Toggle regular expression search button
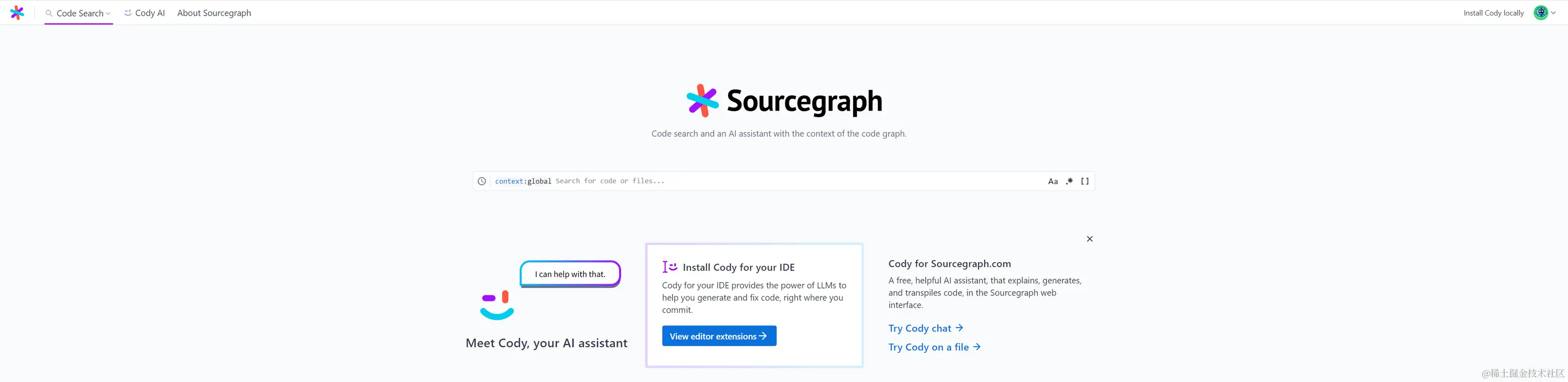 (x=1070, y=181)
